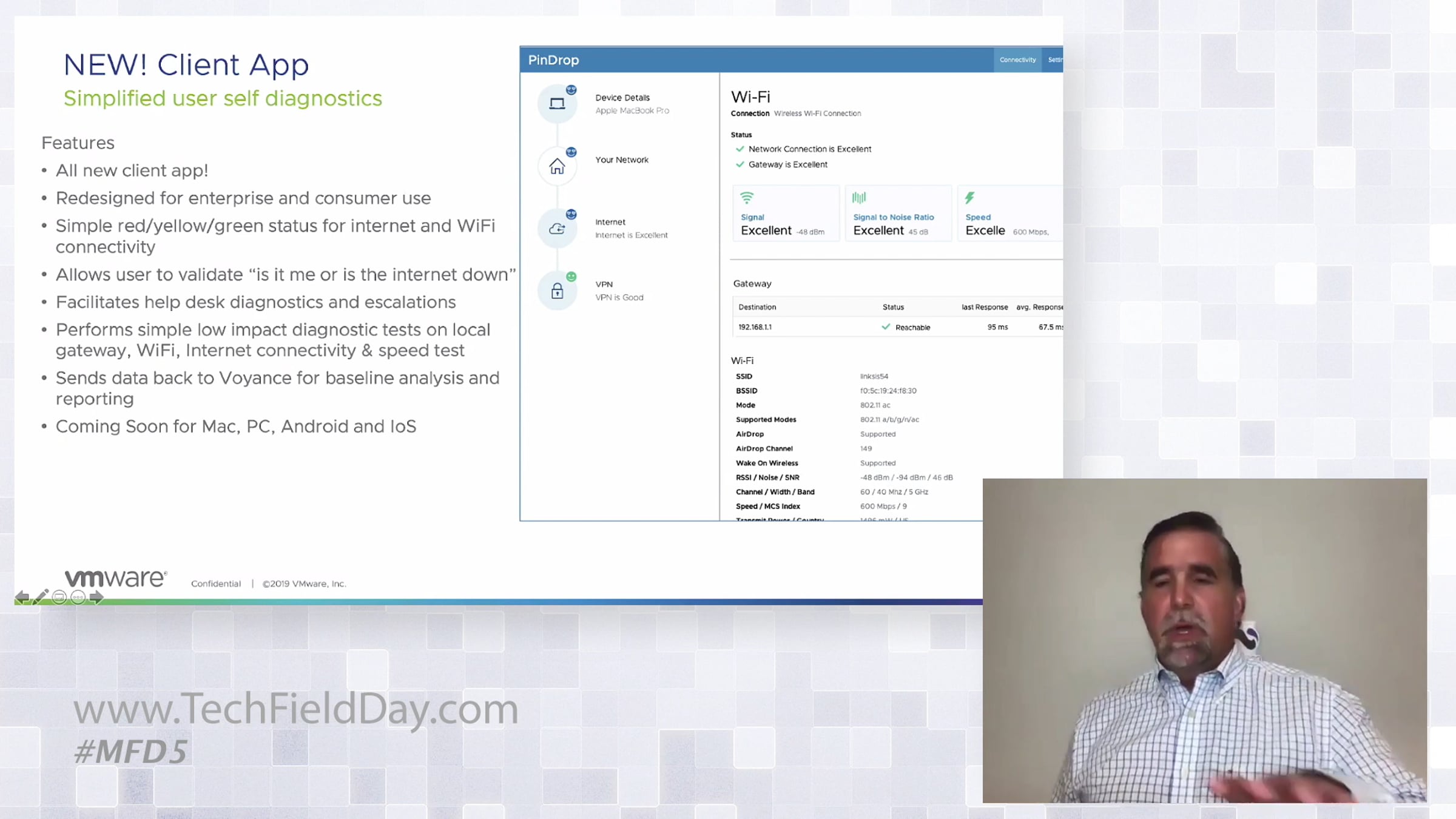Open the more slideshow options icon
Screen dimensions: 1456x819
pyautogui.click(x=78, y=597)
